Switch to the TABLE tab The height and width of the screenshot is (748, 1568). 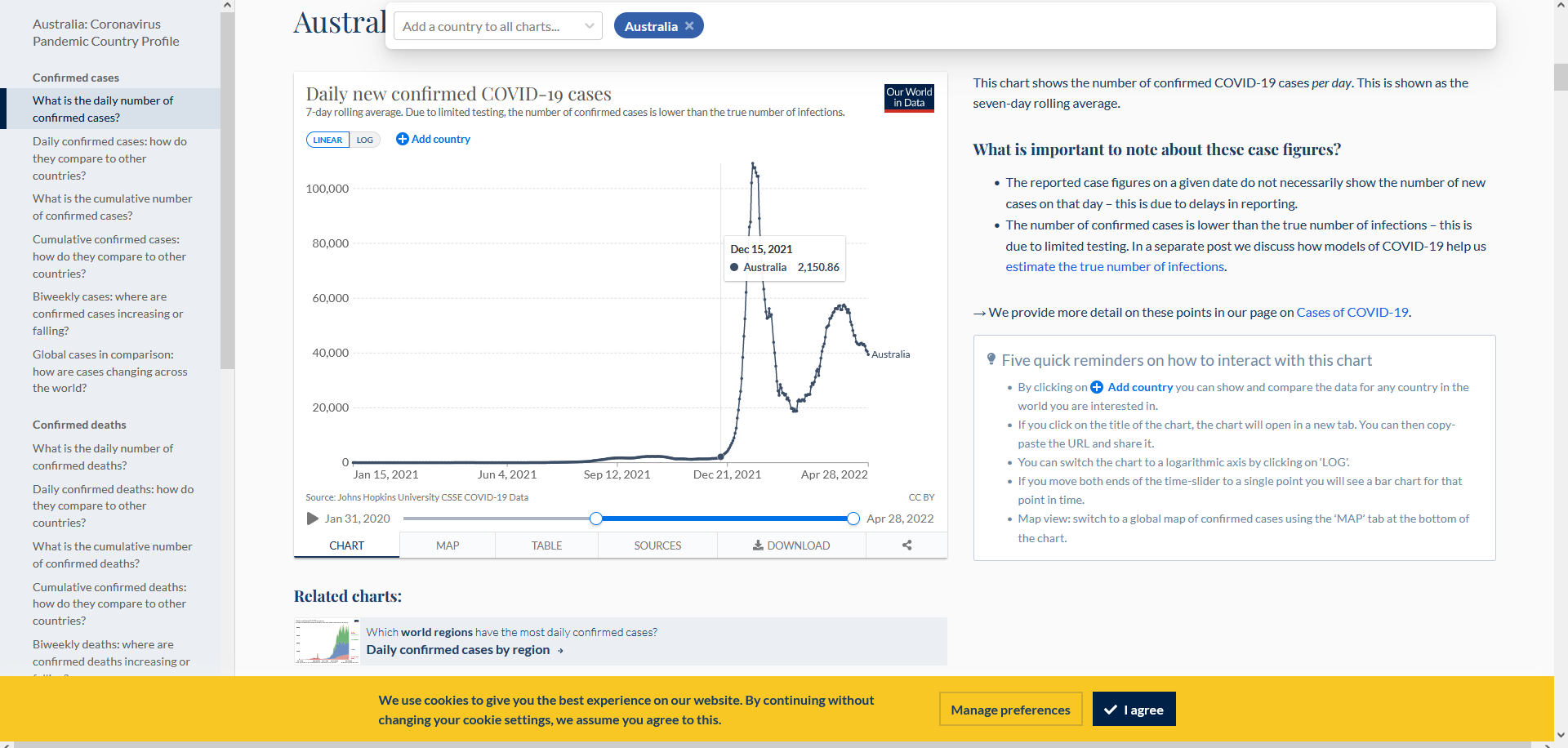[546, 545]
